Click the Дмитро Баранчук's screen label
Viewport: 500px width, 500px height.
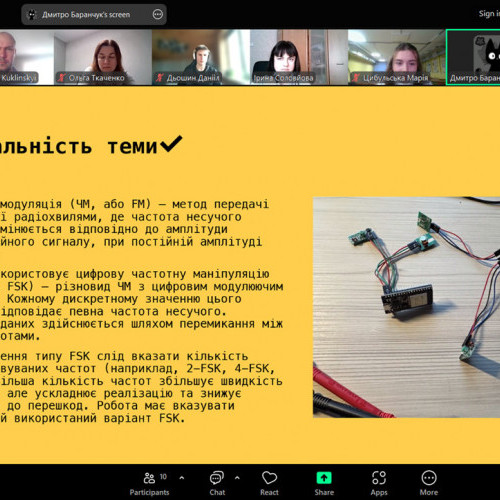coord(86,15)
